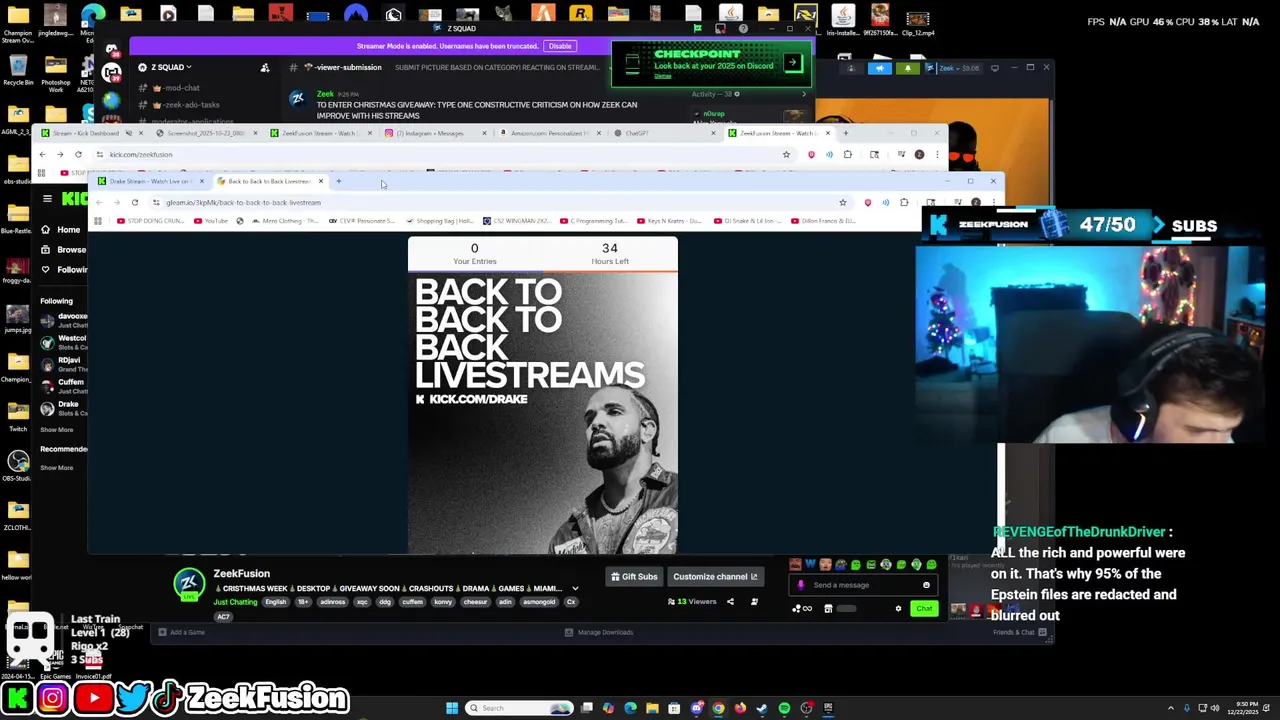Open Steam Zeek account dropdown
1280x720 pixels.
(956, 68)
